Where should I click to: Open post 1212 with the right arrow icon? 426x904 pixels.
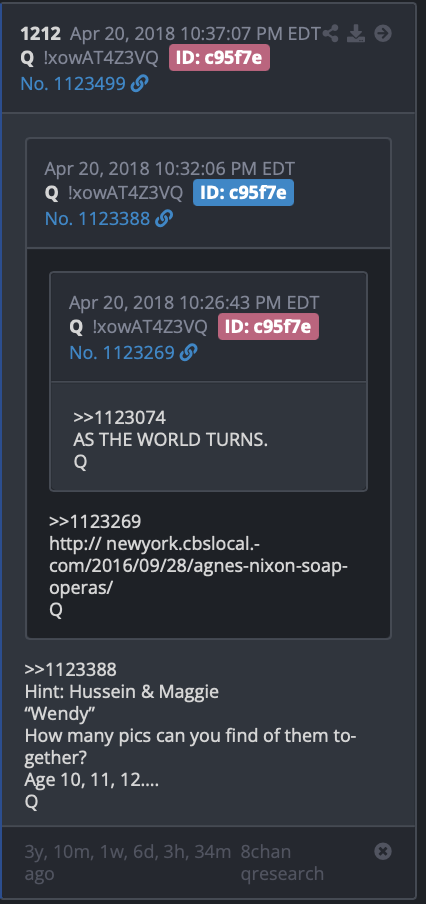(x=383, y=33)
